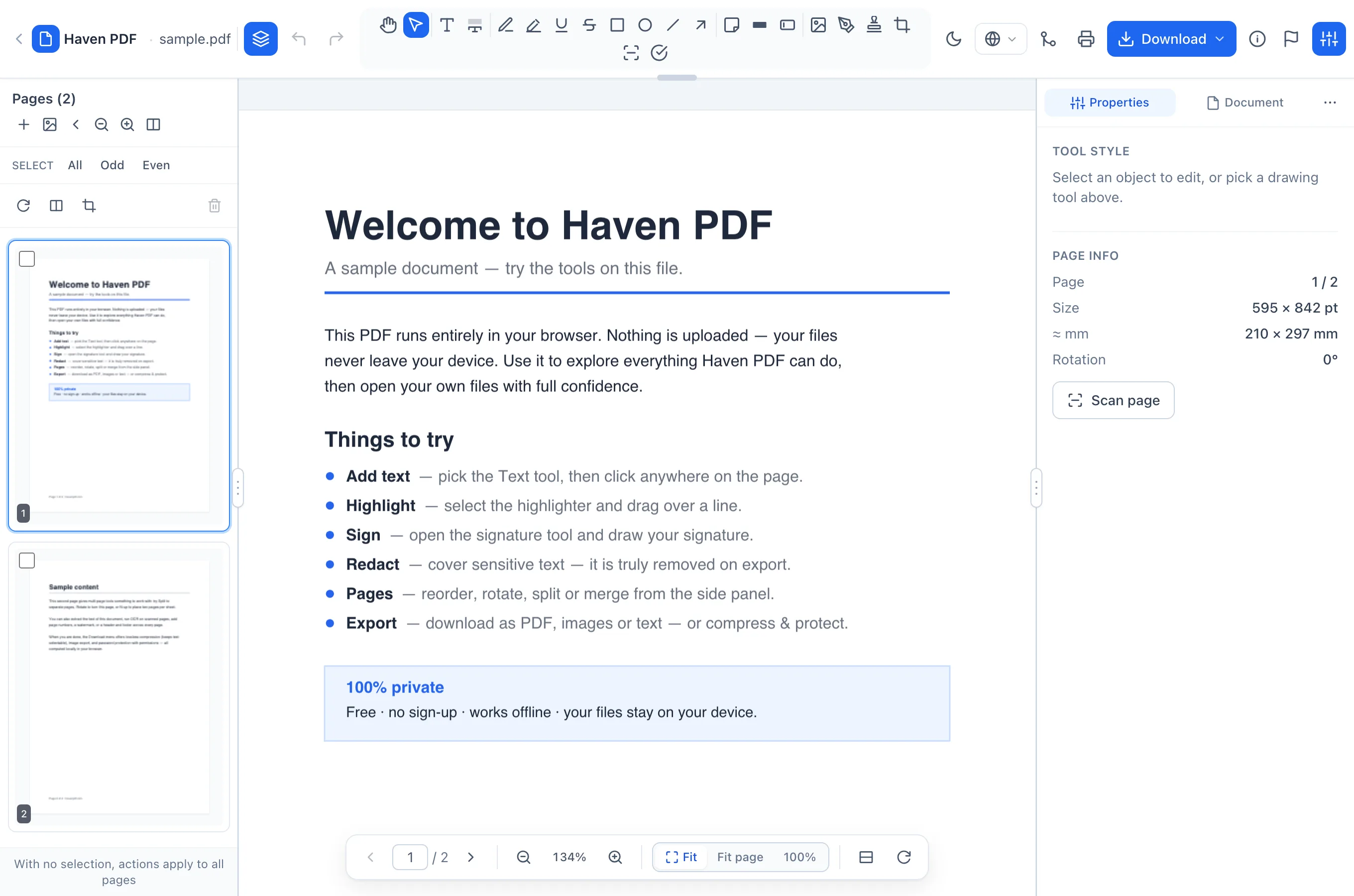Go to the next page
This screenshot has height=896, width=1354.
click(x=471, y=857)
